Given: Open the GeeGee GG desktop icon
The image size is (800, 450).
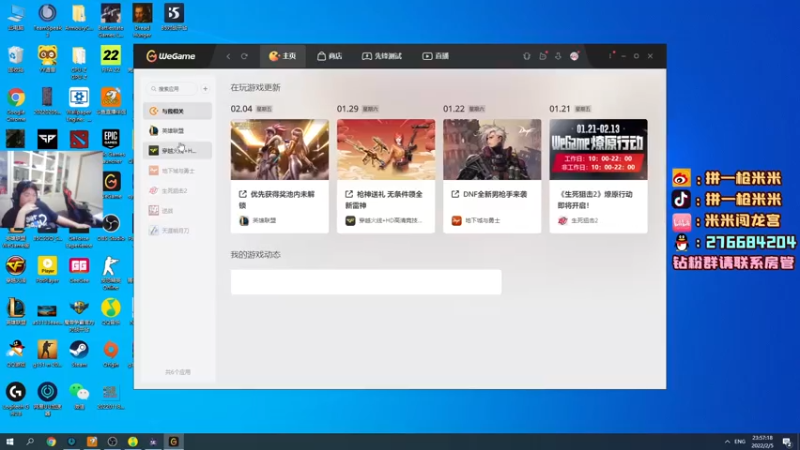Looking at the screenshot, I should coord(79,269).
